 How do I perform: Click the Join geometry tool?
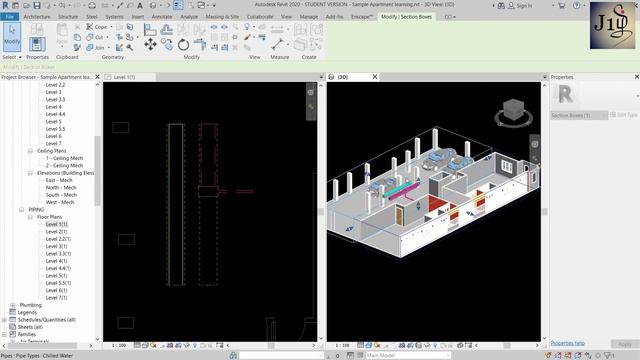coord(95,48)
